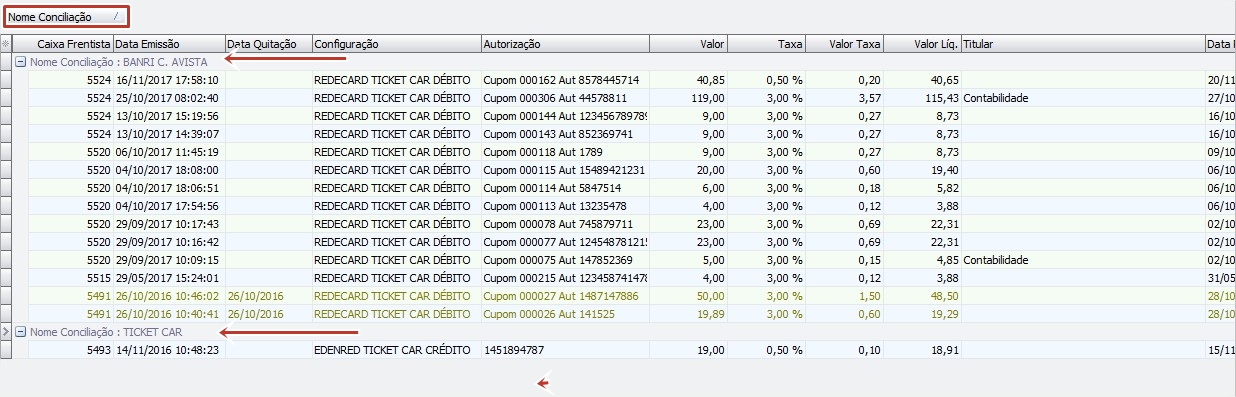Click emission date 06/10/2017 11:45:19
The height and width of the screenshot is (397, 1236).
pos(168,151)
